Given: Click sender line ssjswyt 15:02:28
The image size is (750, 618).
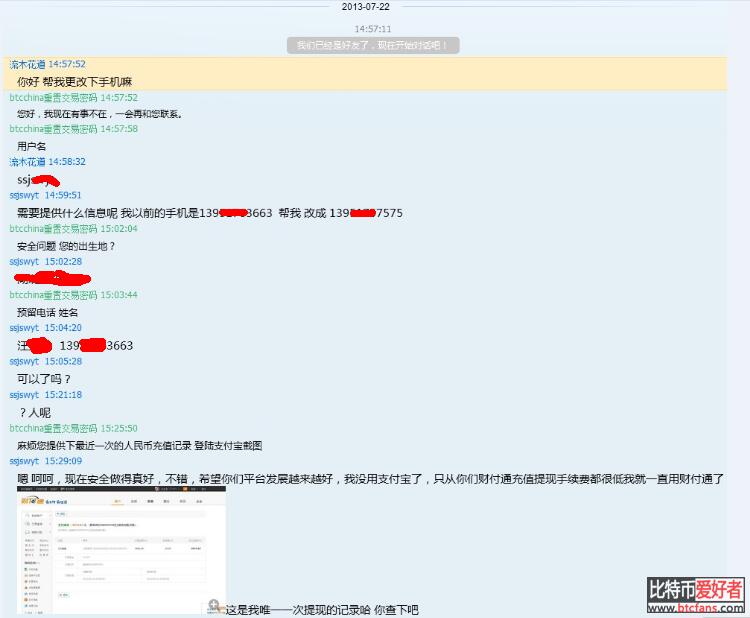Looking at the screenshot, I should pyautogui.click(x=45, y=262).
